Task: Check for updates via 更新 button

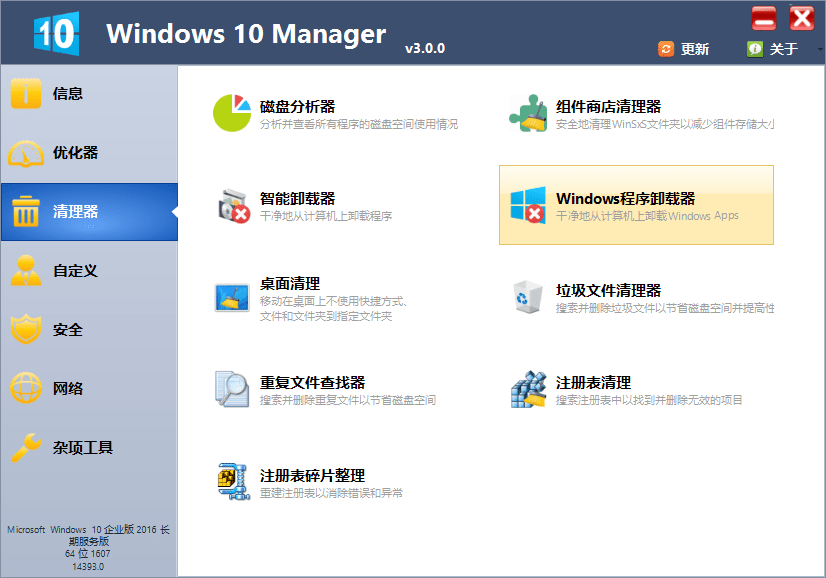Action: 685,47
